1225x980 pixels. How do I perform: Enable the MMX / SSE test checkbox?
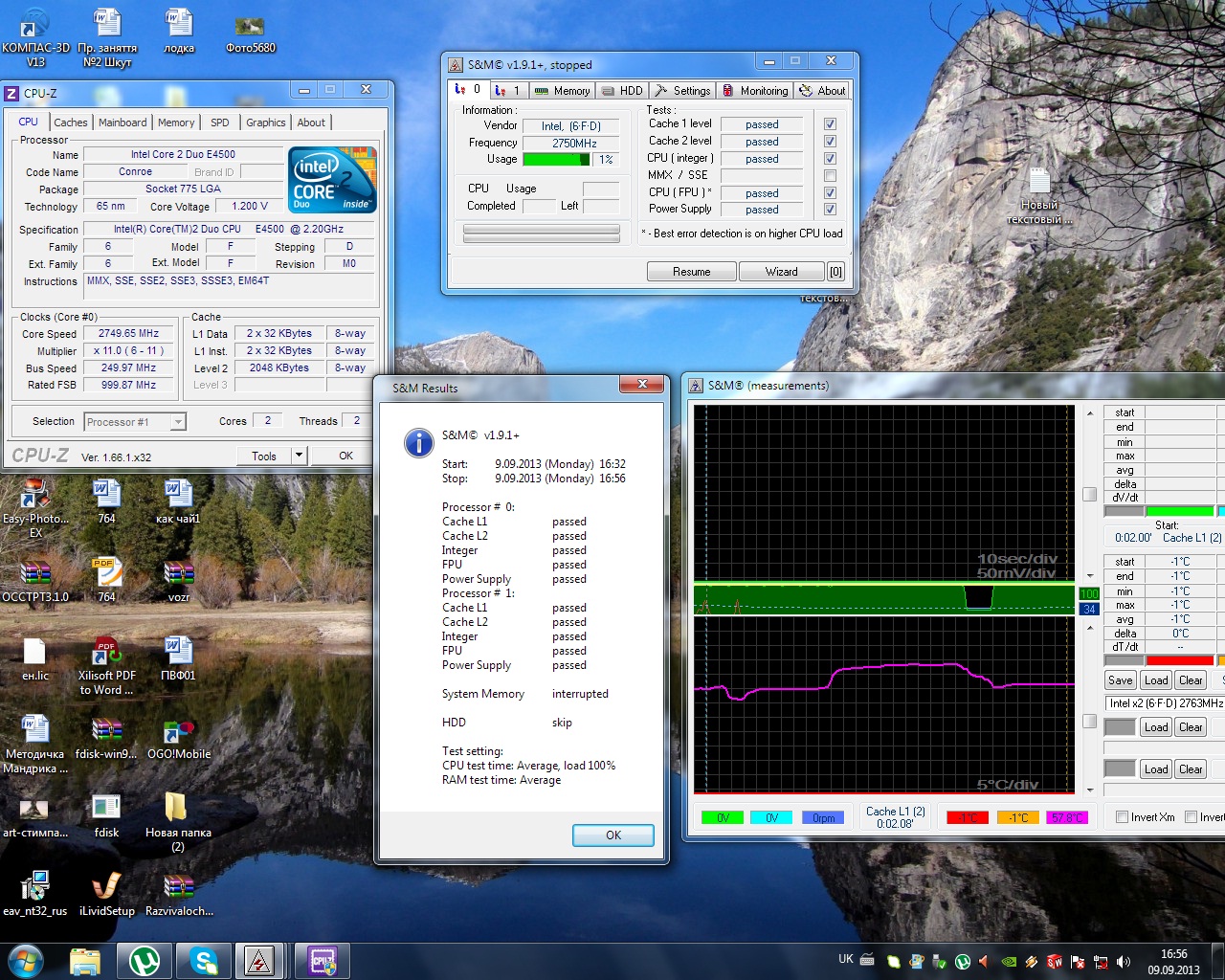pos(830,176)
